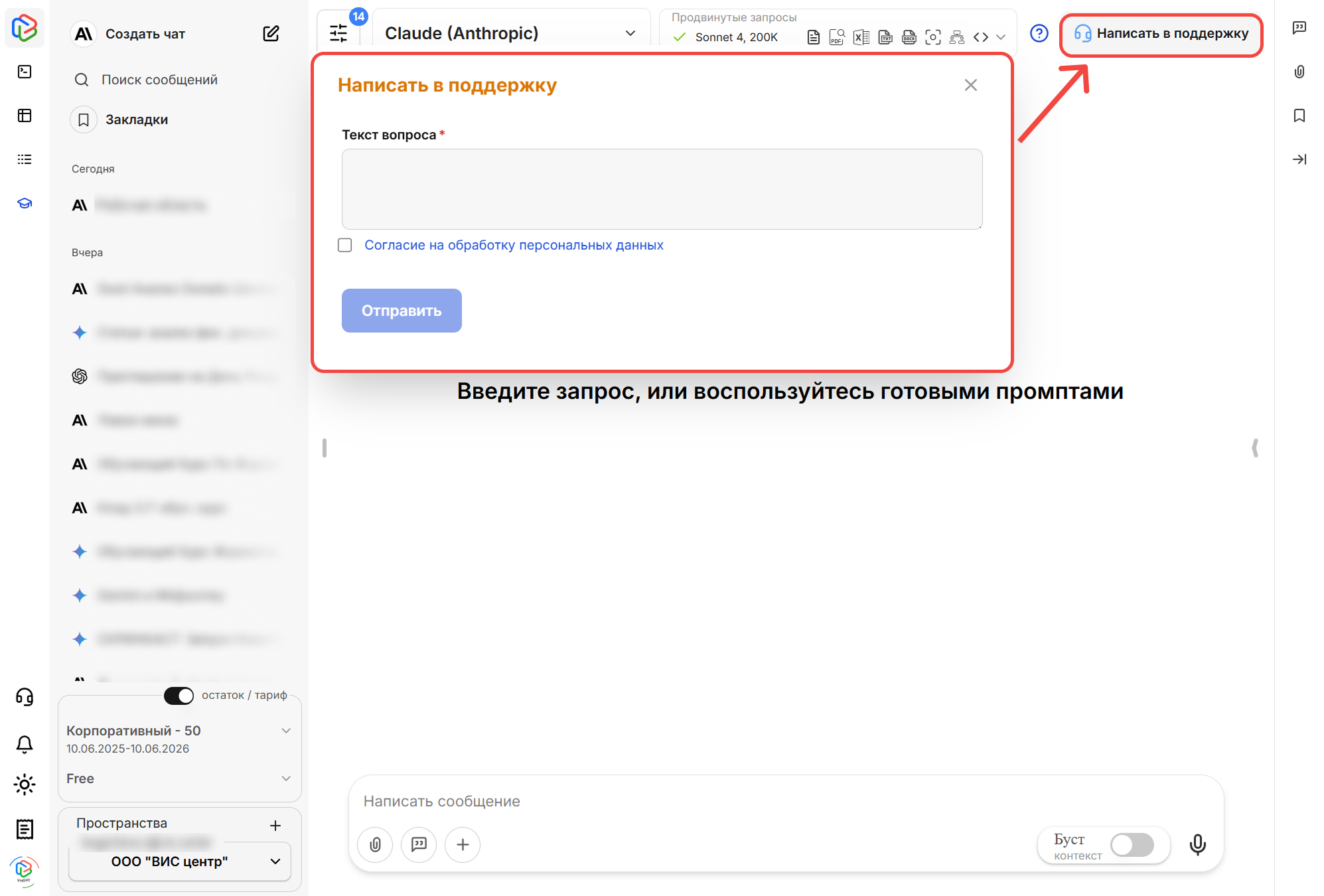The width and height of the screenshot is (1324, 896).
Task: Select the diagram flowchart request icon
Action: pyautogui.click(x=957, y=37)
